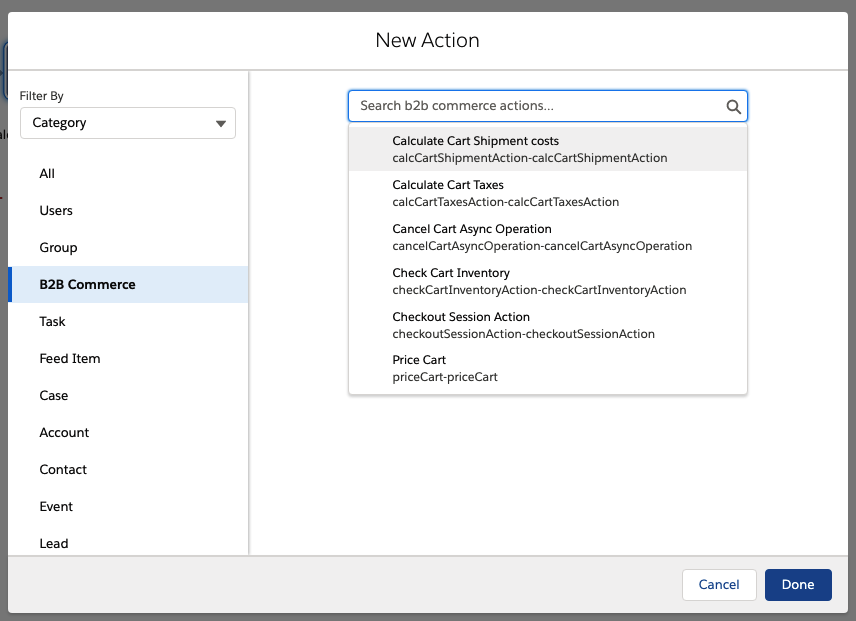
Task: Choose Calculate Cart Shipment costs action
Action: 548,149
